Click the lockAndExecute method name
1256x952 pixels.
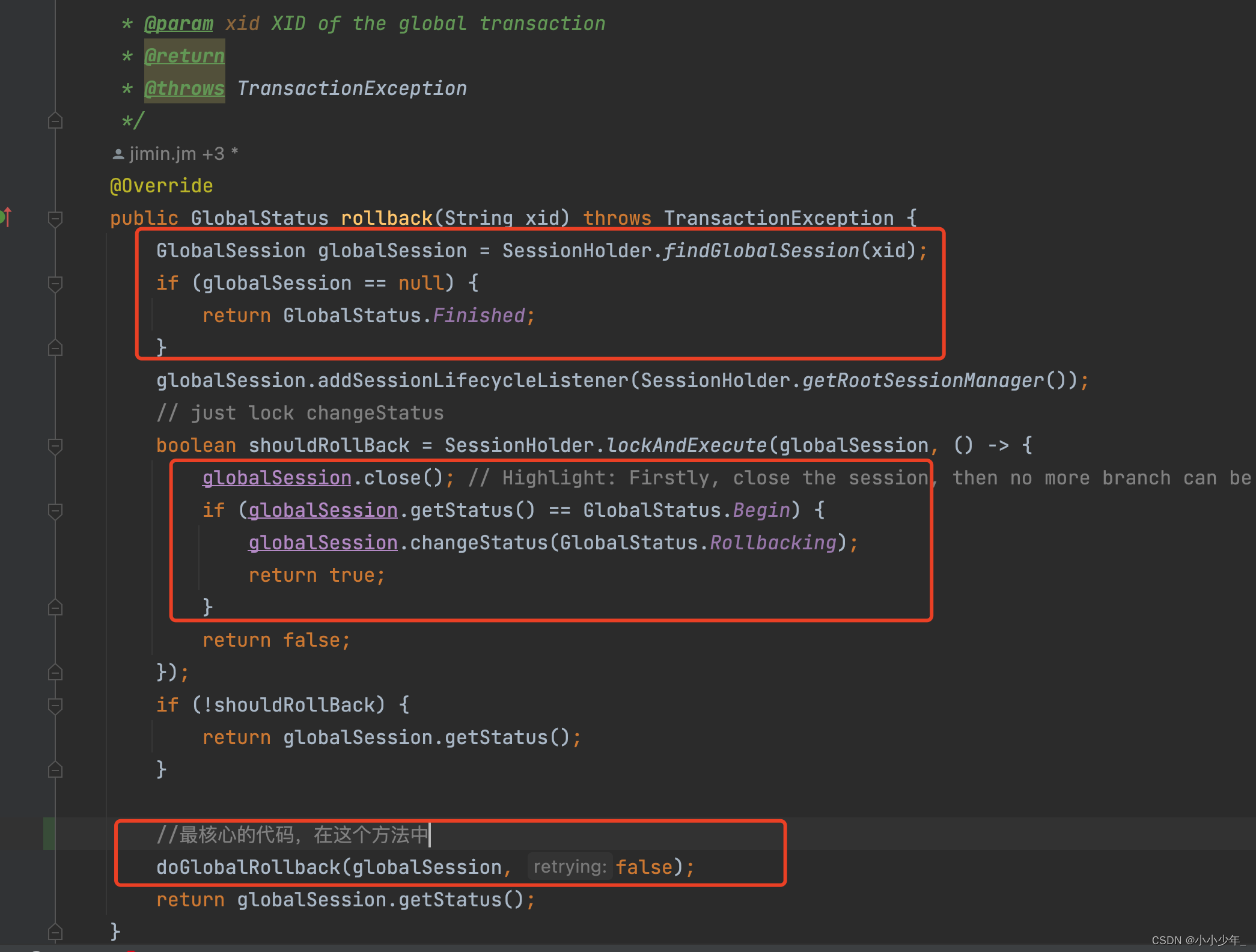pos(686,445)
